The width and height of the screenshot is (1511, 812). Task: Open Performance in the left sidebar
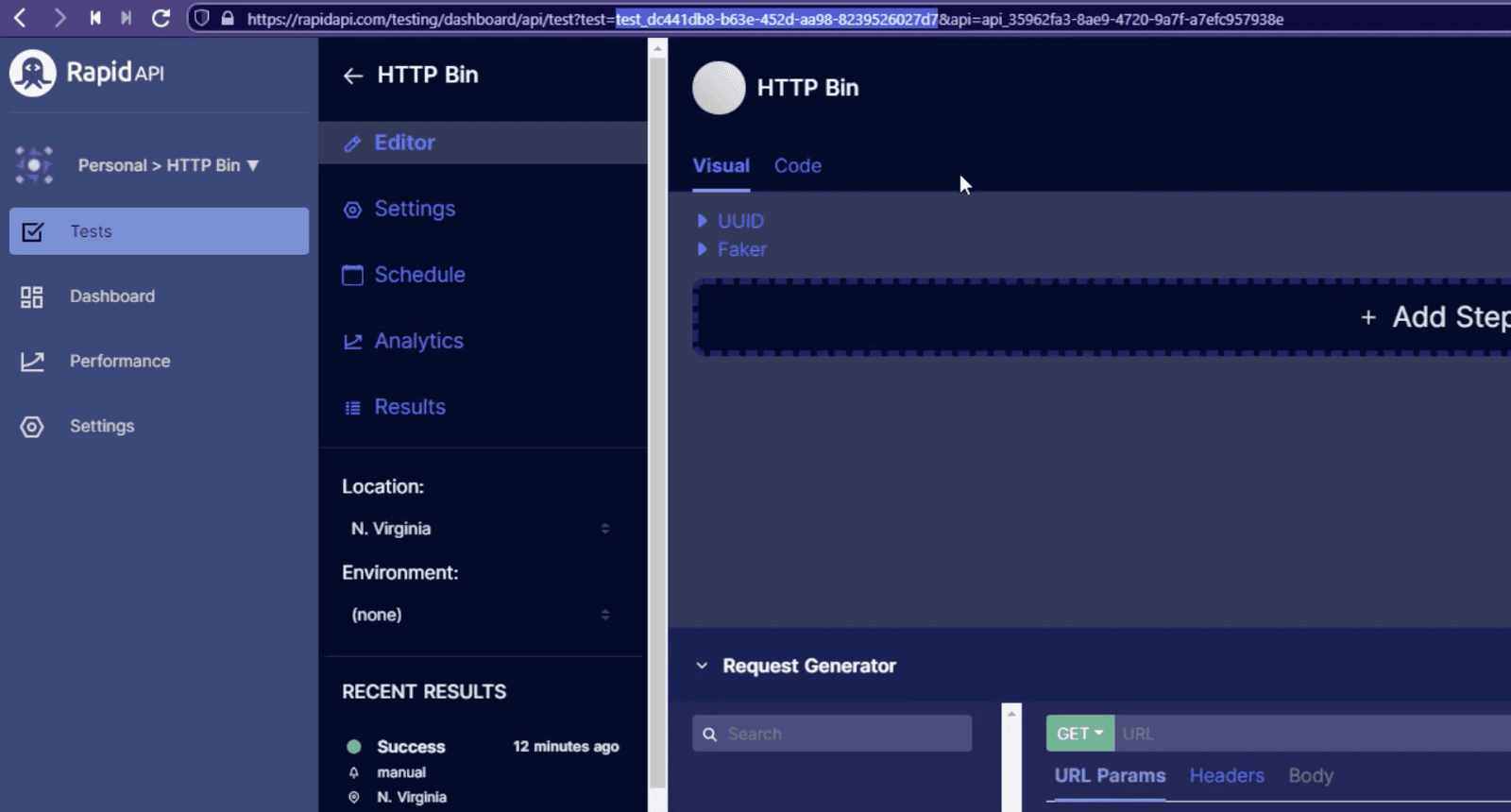coord(120,361)
